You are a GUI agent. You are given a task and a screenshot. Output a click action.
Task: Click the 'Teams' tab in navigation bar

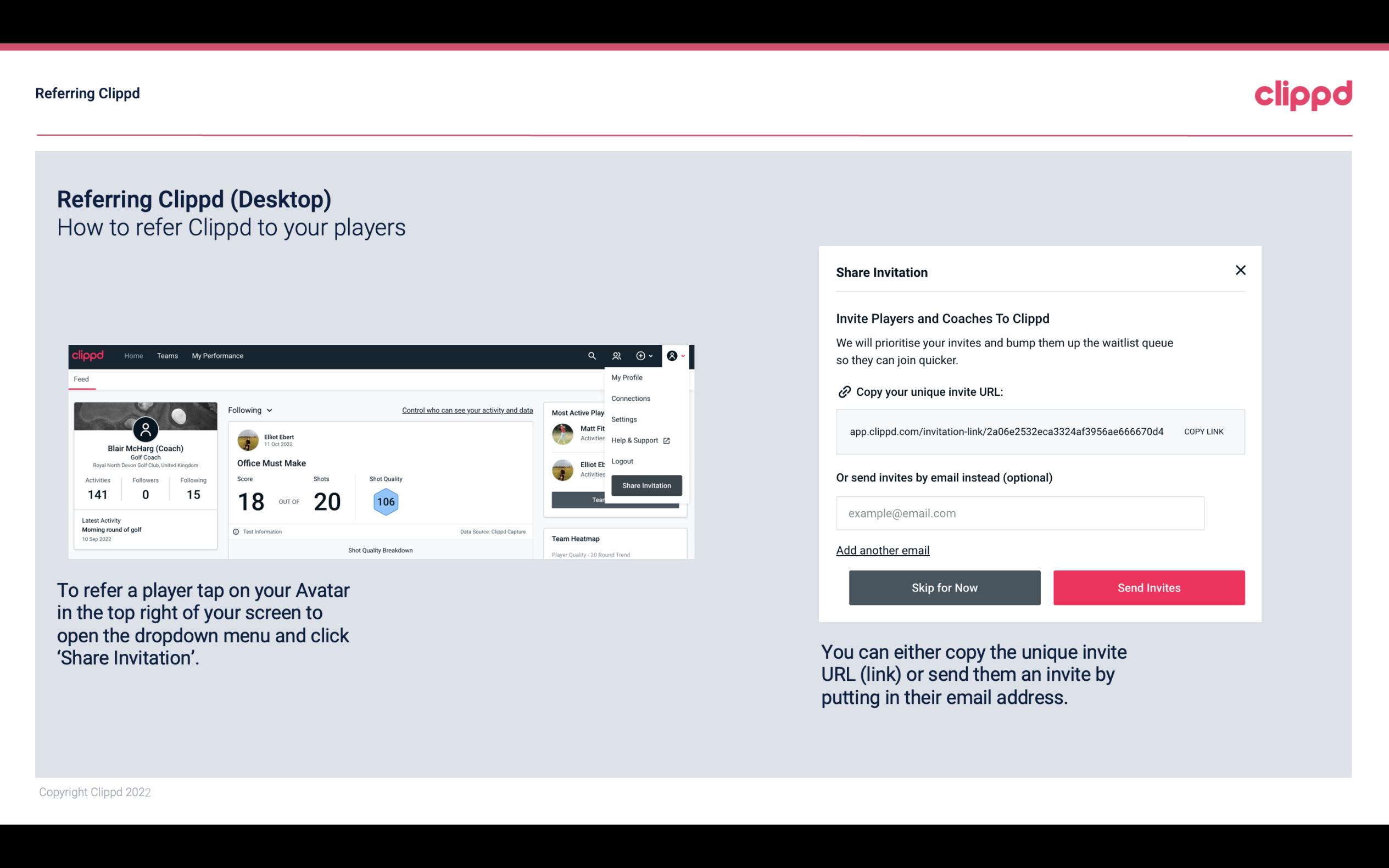click(x=166, y=355)
